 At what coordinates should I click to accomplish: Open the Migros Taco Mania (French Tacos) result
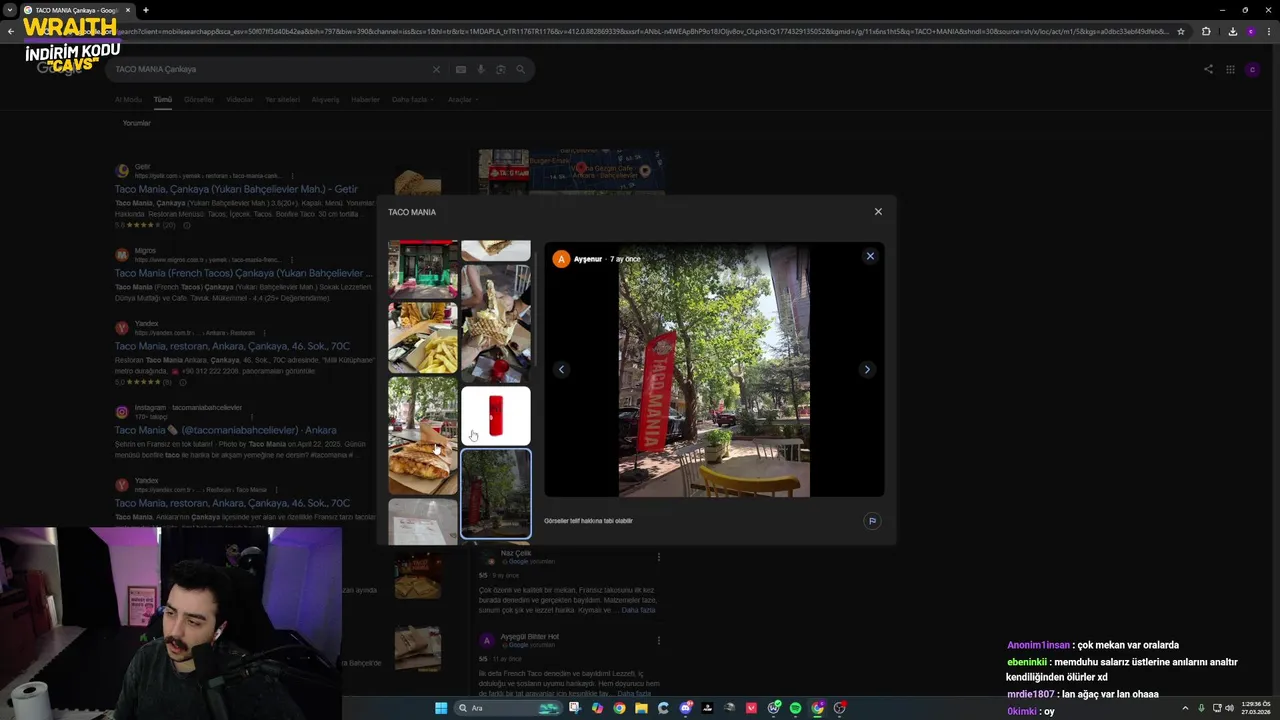(243, 273)
